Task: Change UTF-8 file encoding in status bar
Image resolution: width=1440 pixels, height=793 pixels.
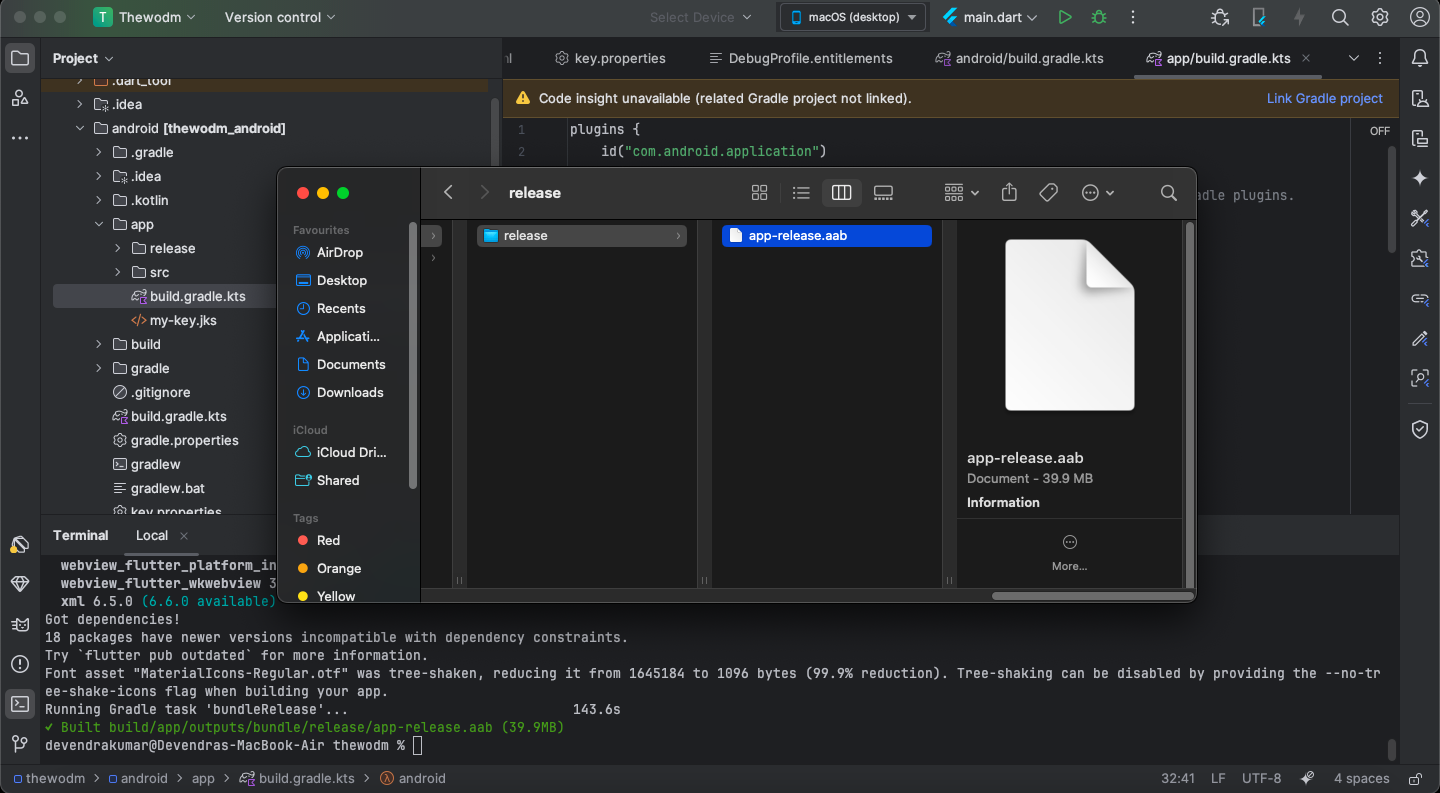Action: (x=1261, y=778)
